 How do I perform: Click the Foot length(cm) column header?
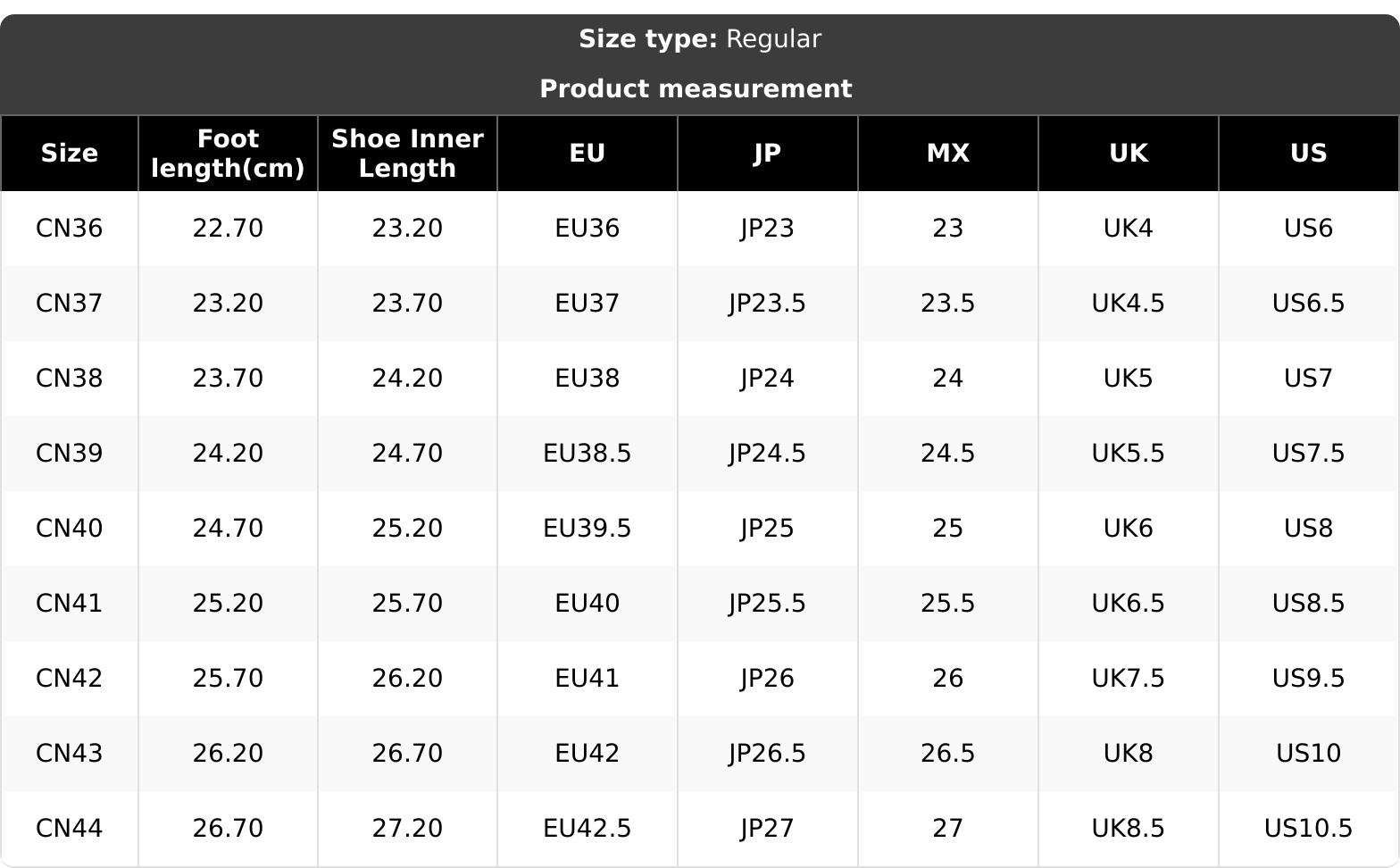(x=228, y=154)
